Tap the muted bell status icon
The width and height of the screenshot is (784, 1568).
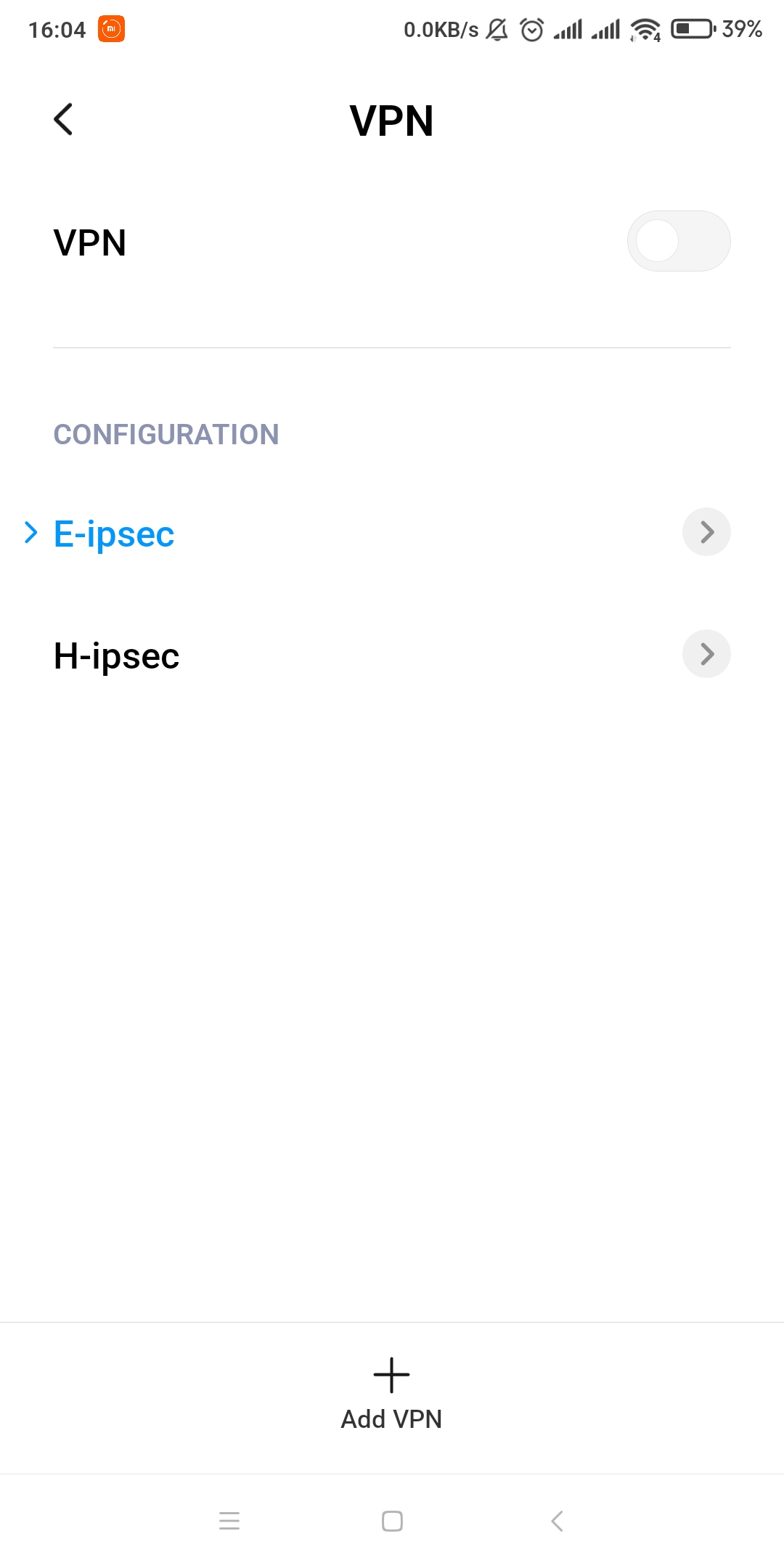point(497,30)
